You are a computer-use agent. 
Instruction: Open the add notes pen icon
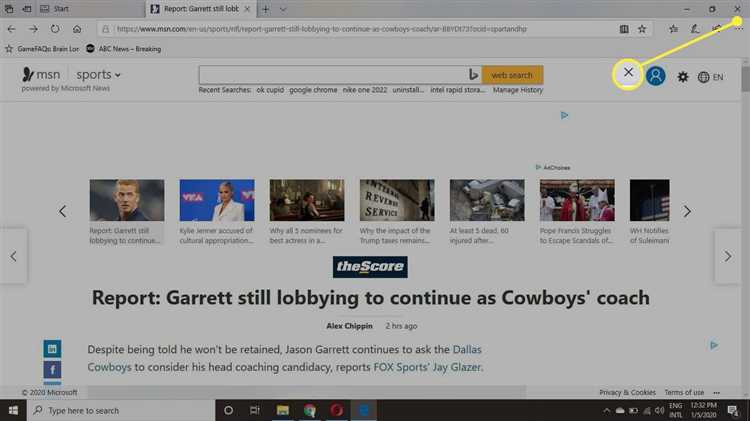(695, 29)
